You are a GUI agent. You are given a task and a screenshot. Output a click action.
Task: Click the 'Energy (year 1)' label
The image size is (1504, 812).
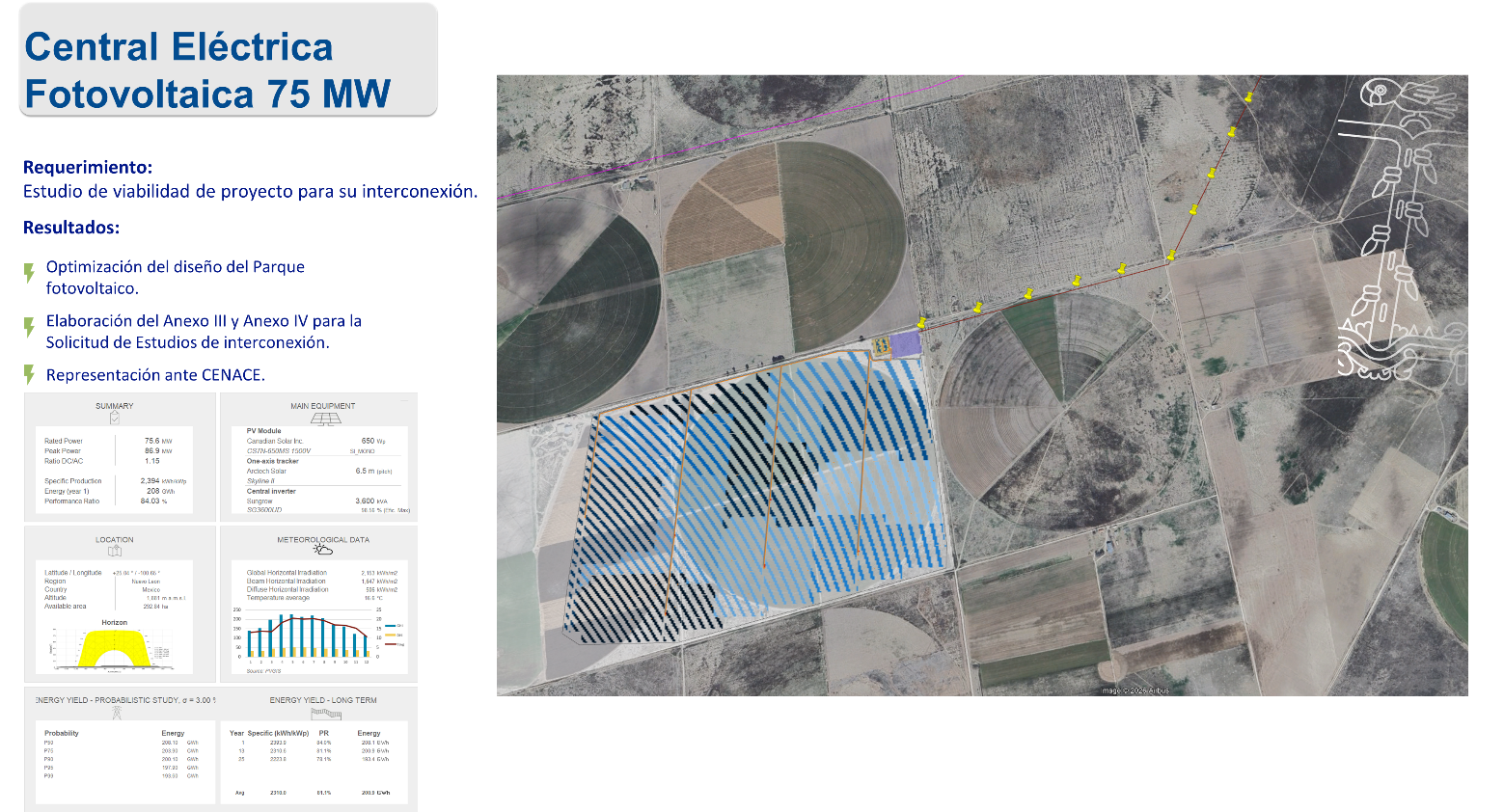pos(67,491)
